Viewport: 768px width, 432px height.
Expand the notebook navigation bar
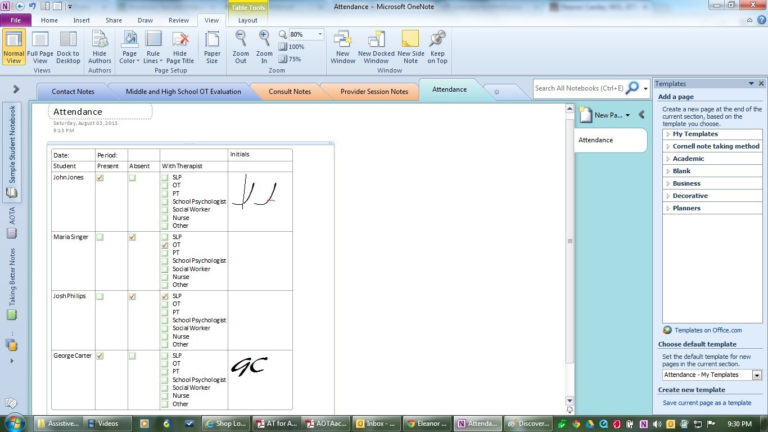pyautogui.click(x=16, y=89)
